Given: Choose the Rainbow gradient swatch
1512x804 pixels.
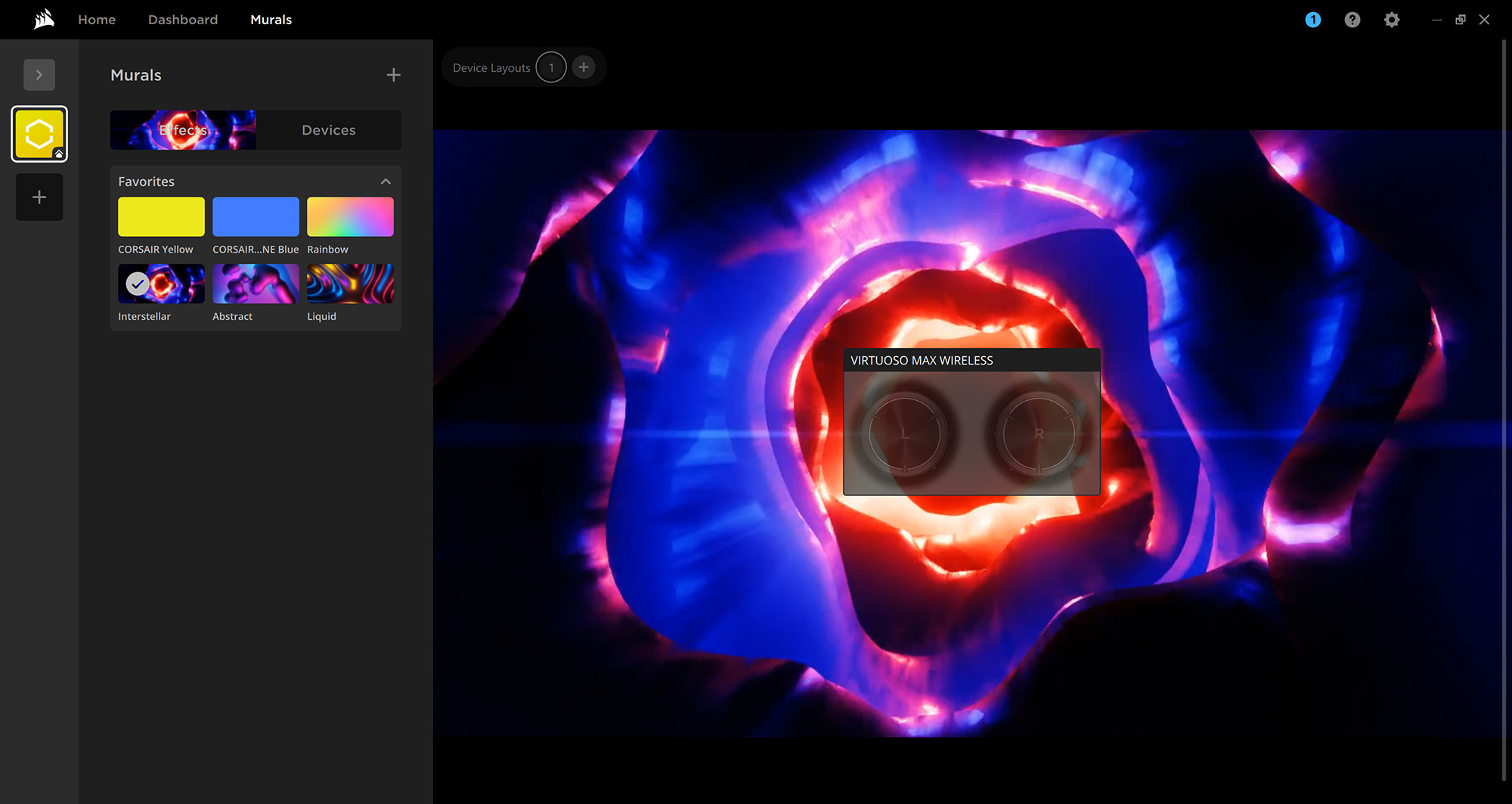Looking at the screenshot, I should point(350,217).
